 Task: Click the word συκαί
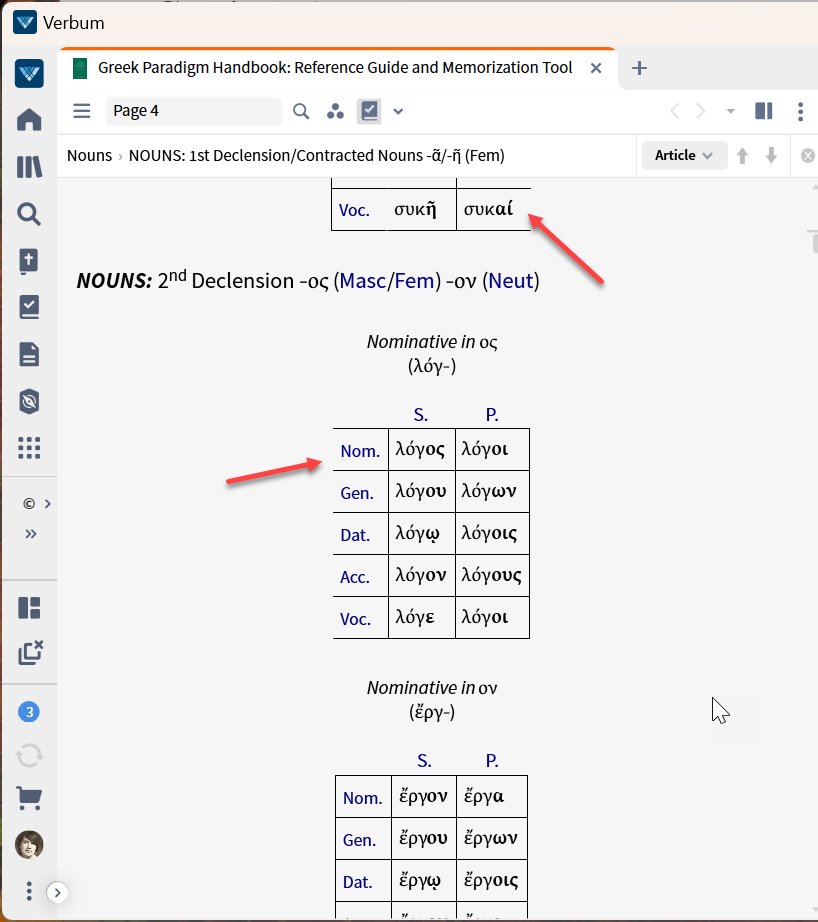pos(488,209)
